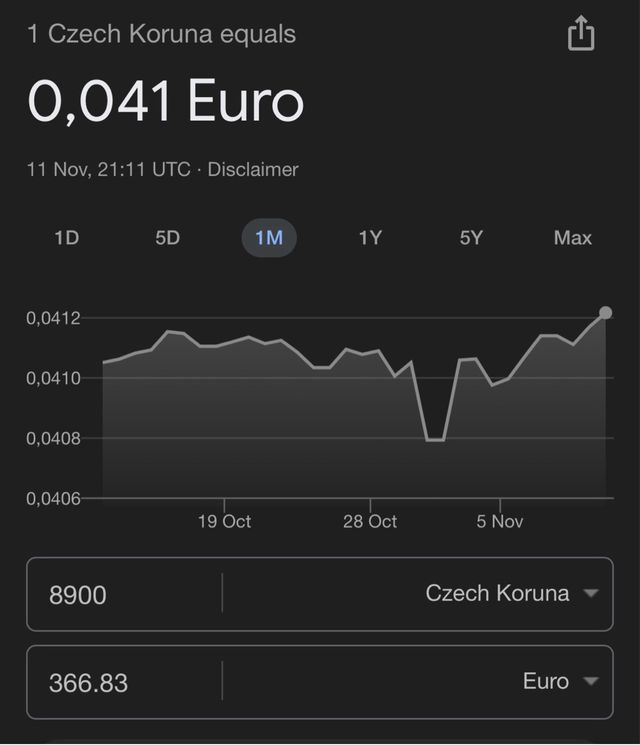Select the 5D time range
640x745 pixels.
167,238
